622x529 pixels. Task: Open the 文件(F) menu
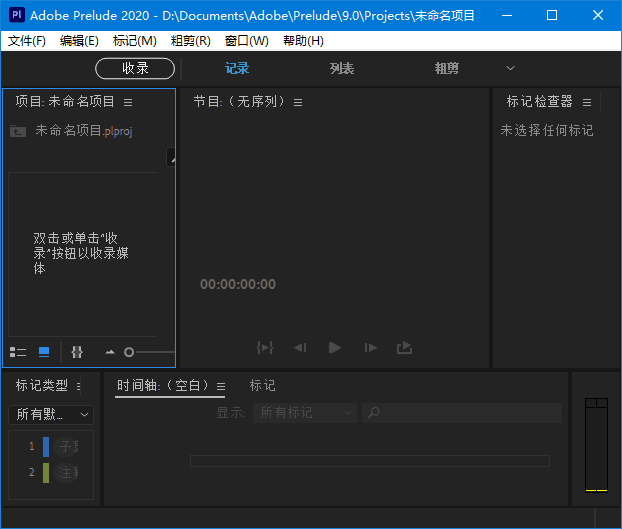[27, 41]
